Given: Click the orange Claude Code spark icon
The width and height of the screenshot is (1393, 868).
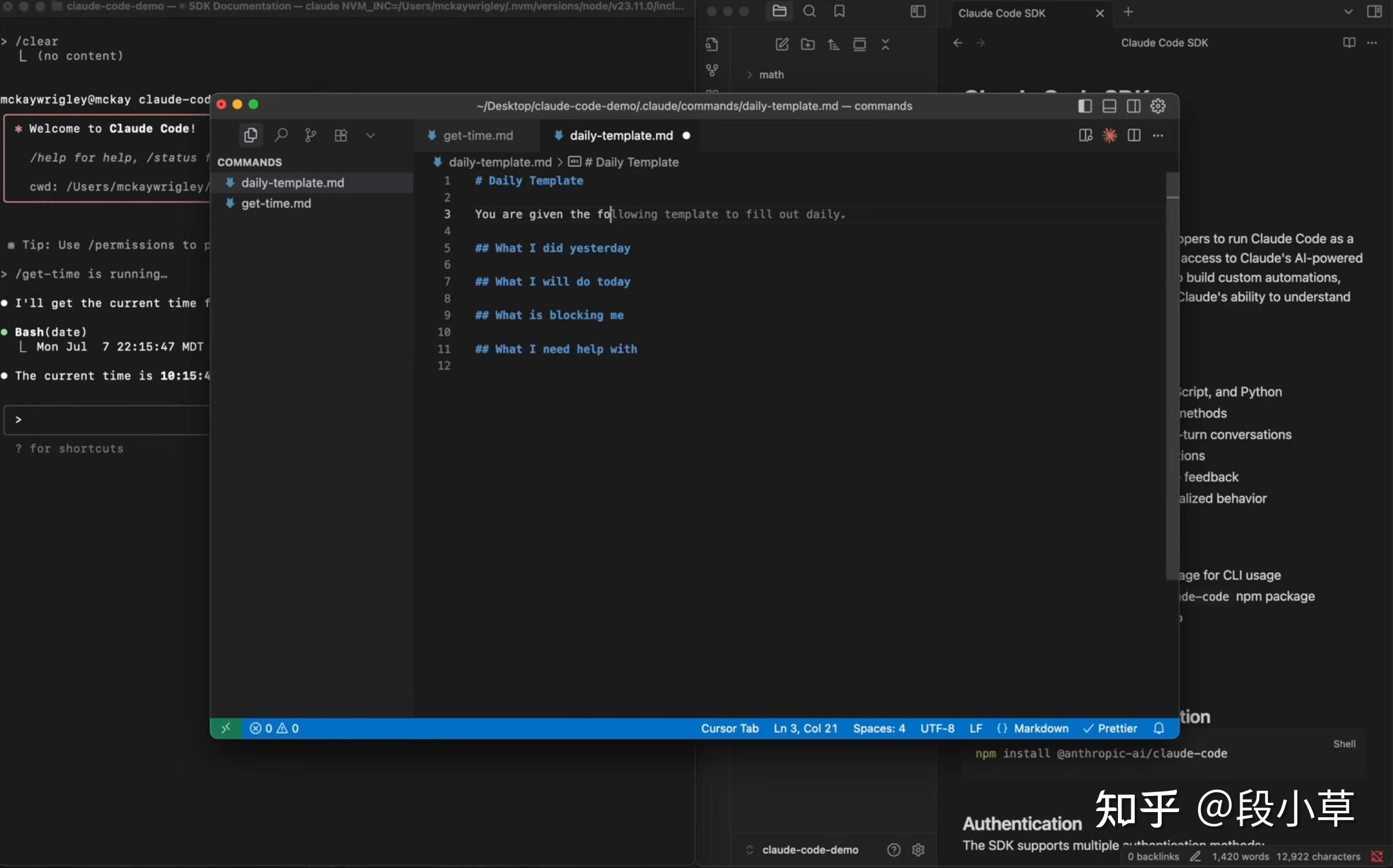Looking at the screenshot, I should [1109, 135].
